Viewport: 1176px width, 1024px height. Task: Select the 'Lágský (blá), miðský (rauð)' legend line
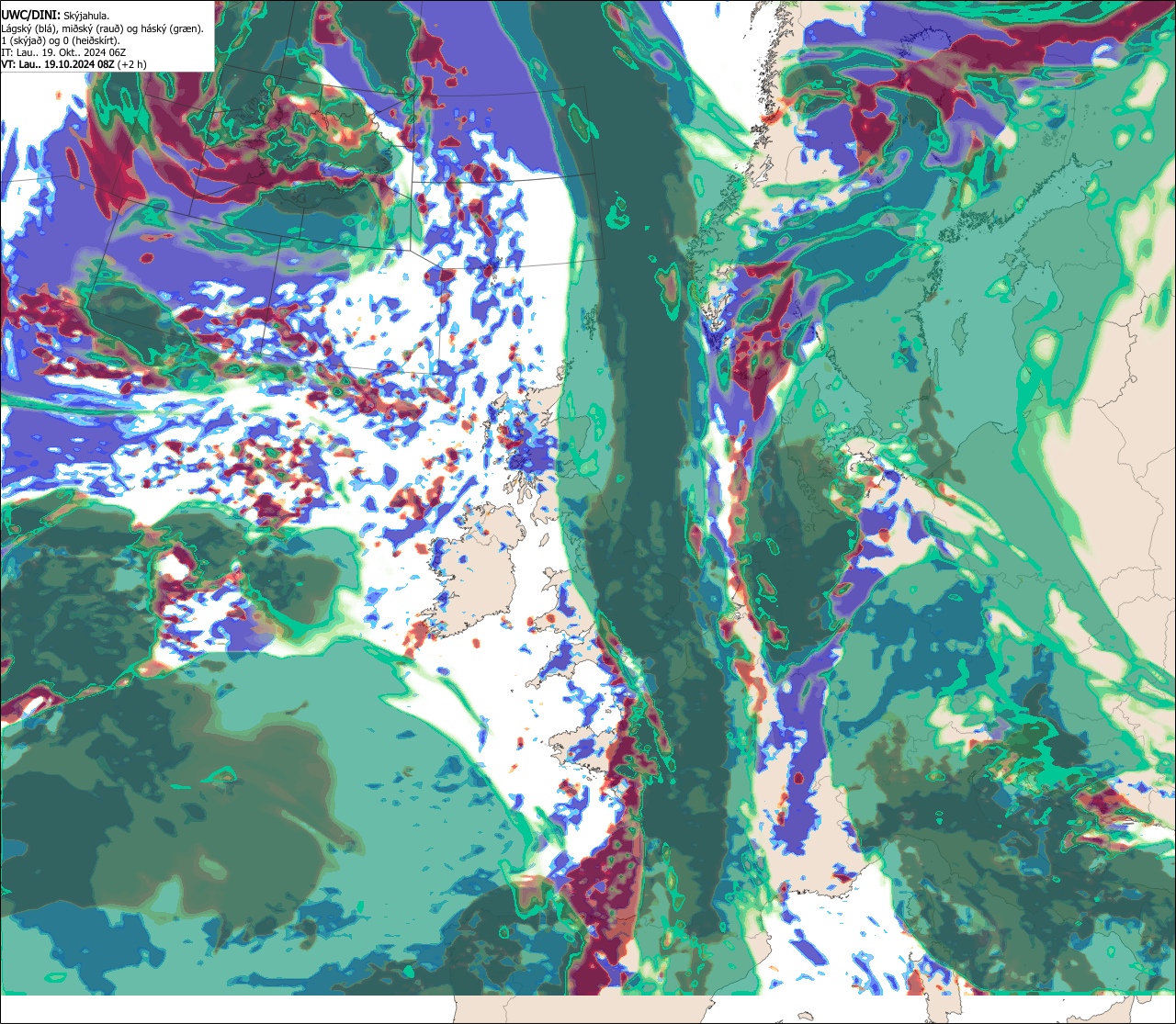[x=103, y=28]
